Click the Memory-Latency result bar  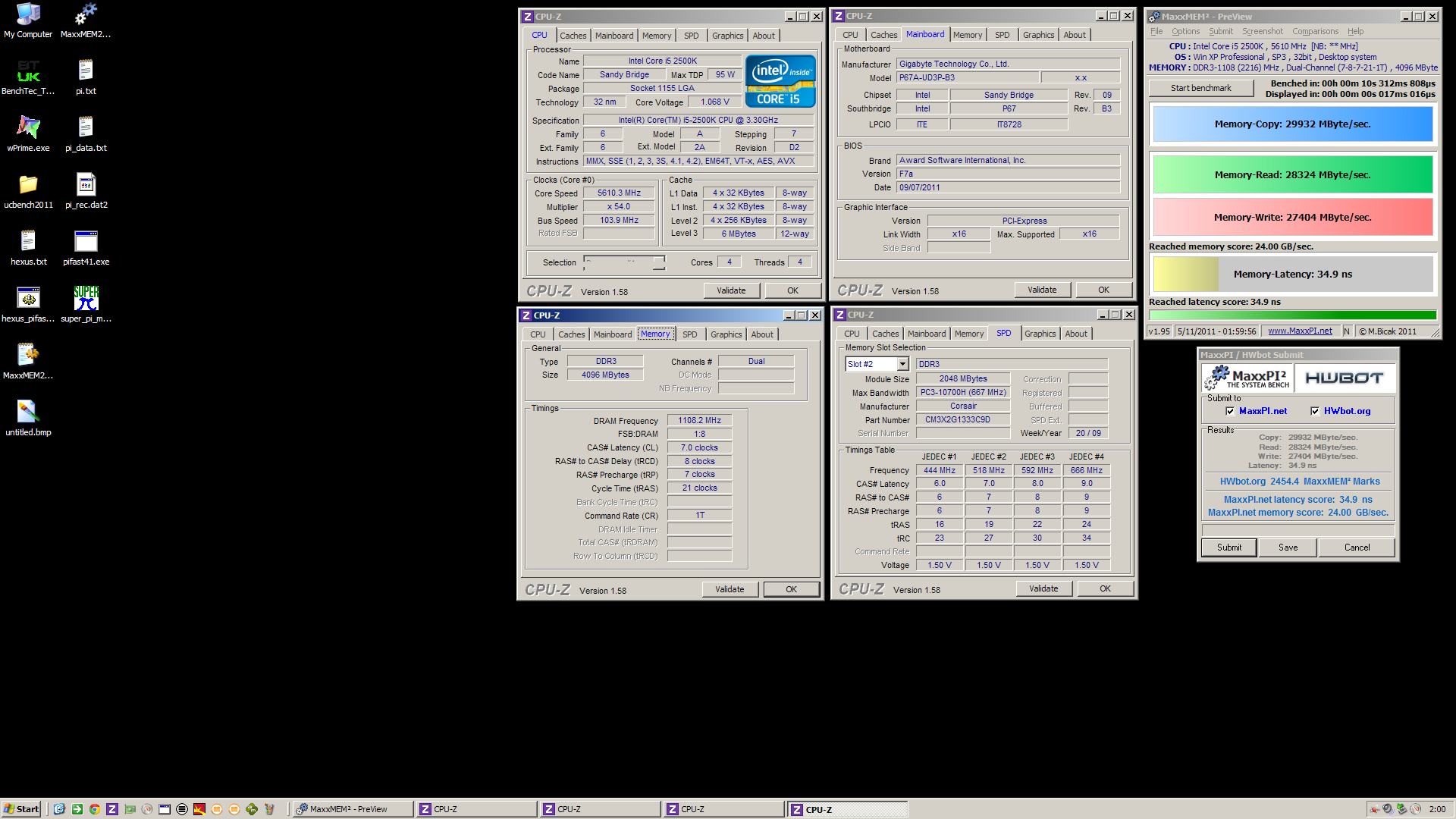(x=1292, y=275)
